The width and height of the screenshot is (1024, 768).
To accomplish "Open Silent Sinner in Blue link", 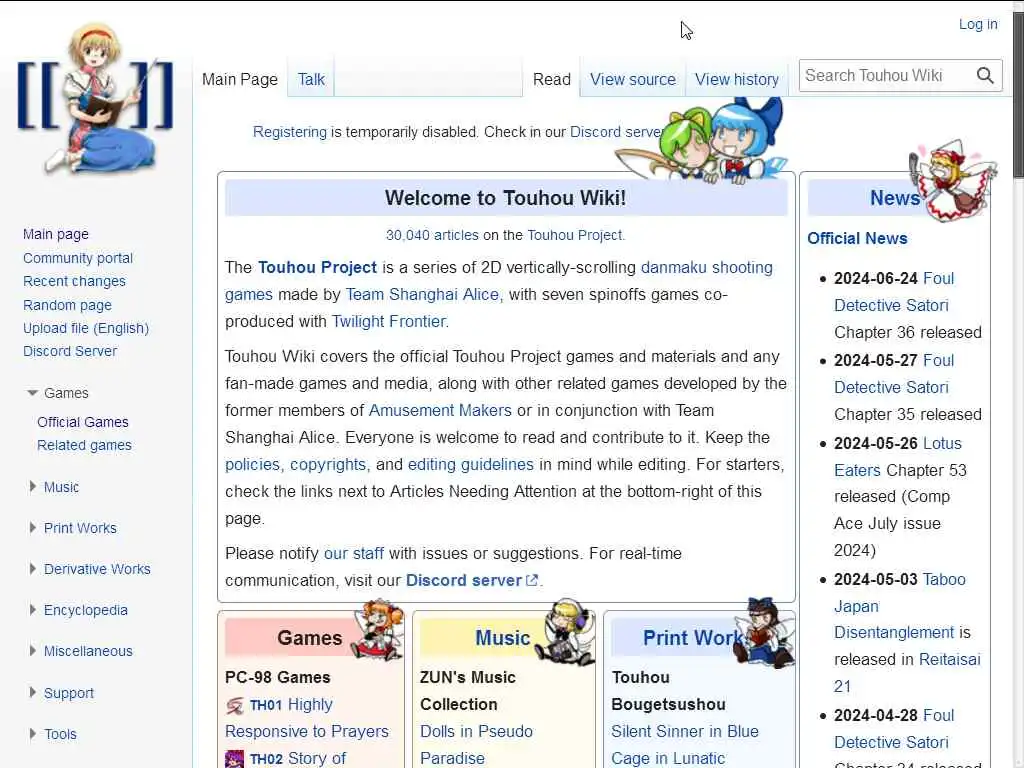I will [684, 731].
